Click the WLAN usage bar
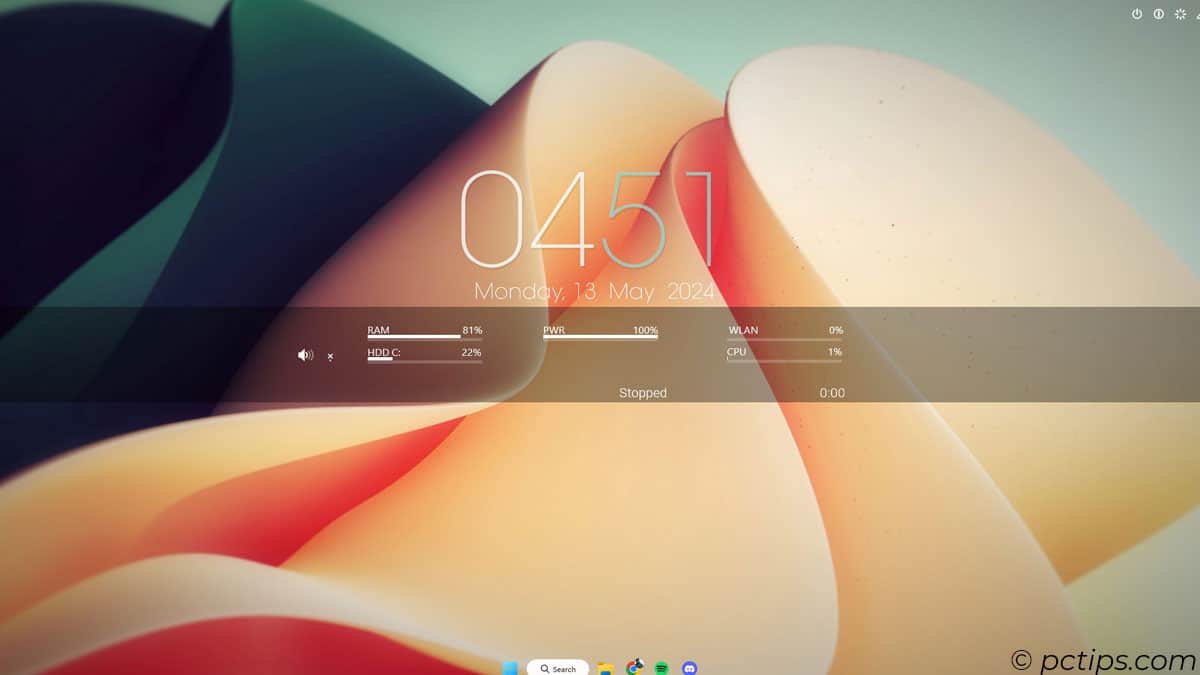Screen dimensions: 1200x675 tap(784, 338)
